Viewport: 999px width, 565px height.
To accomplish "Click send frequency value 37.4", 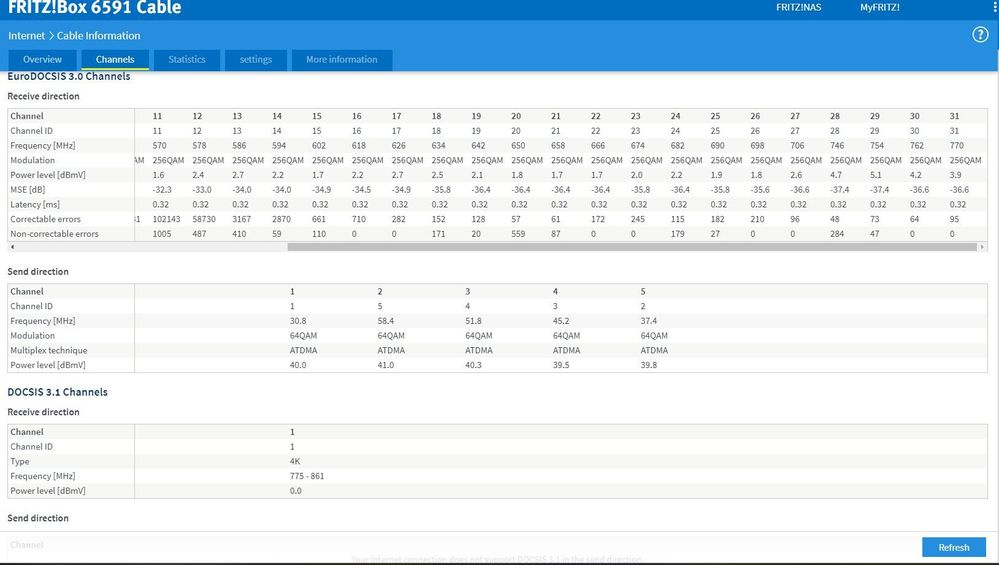I will point(649,321).
